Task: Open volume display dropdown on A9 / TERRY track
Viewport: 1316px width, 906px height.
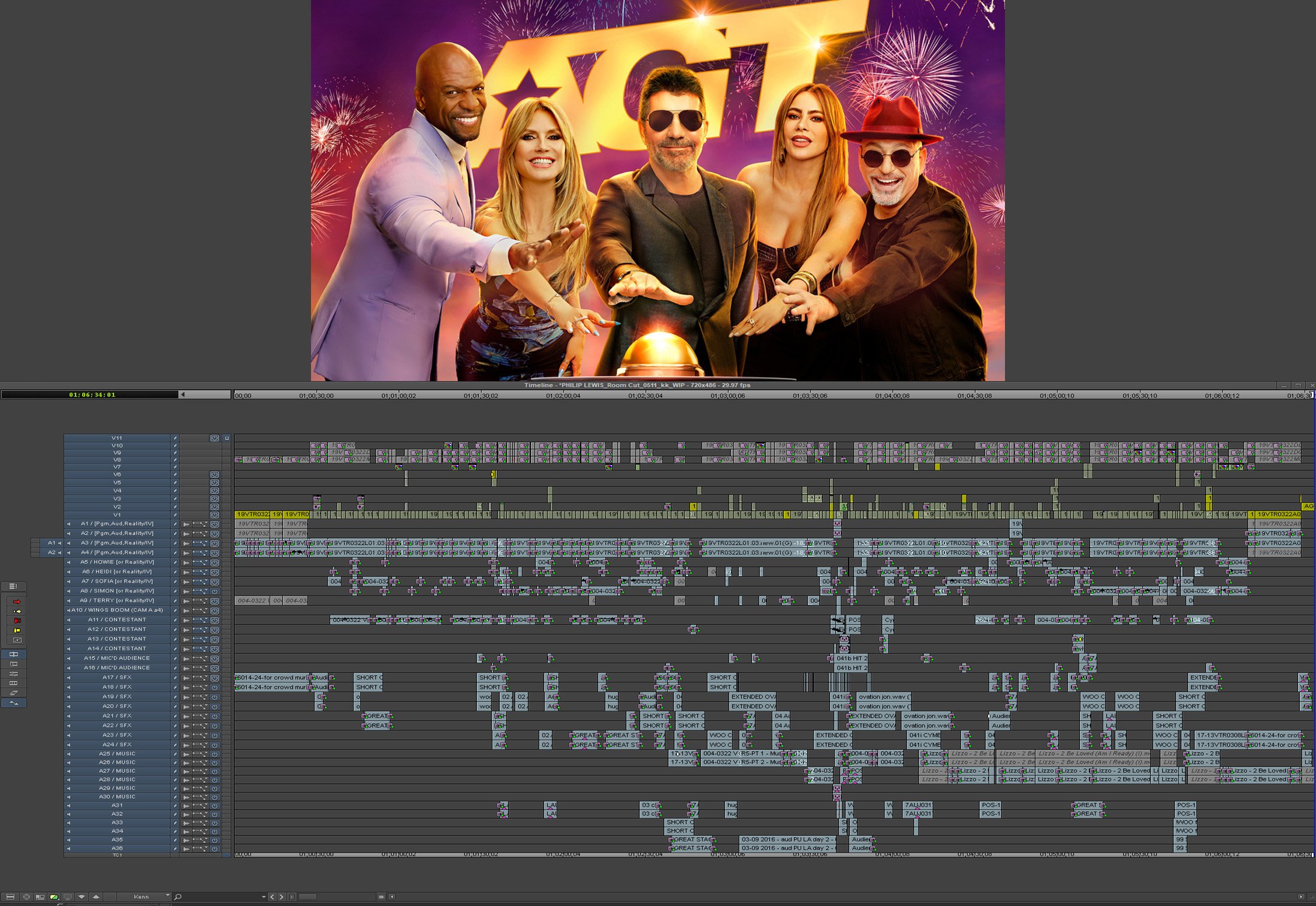Action: pyautogui.click(x=200, y=601)
